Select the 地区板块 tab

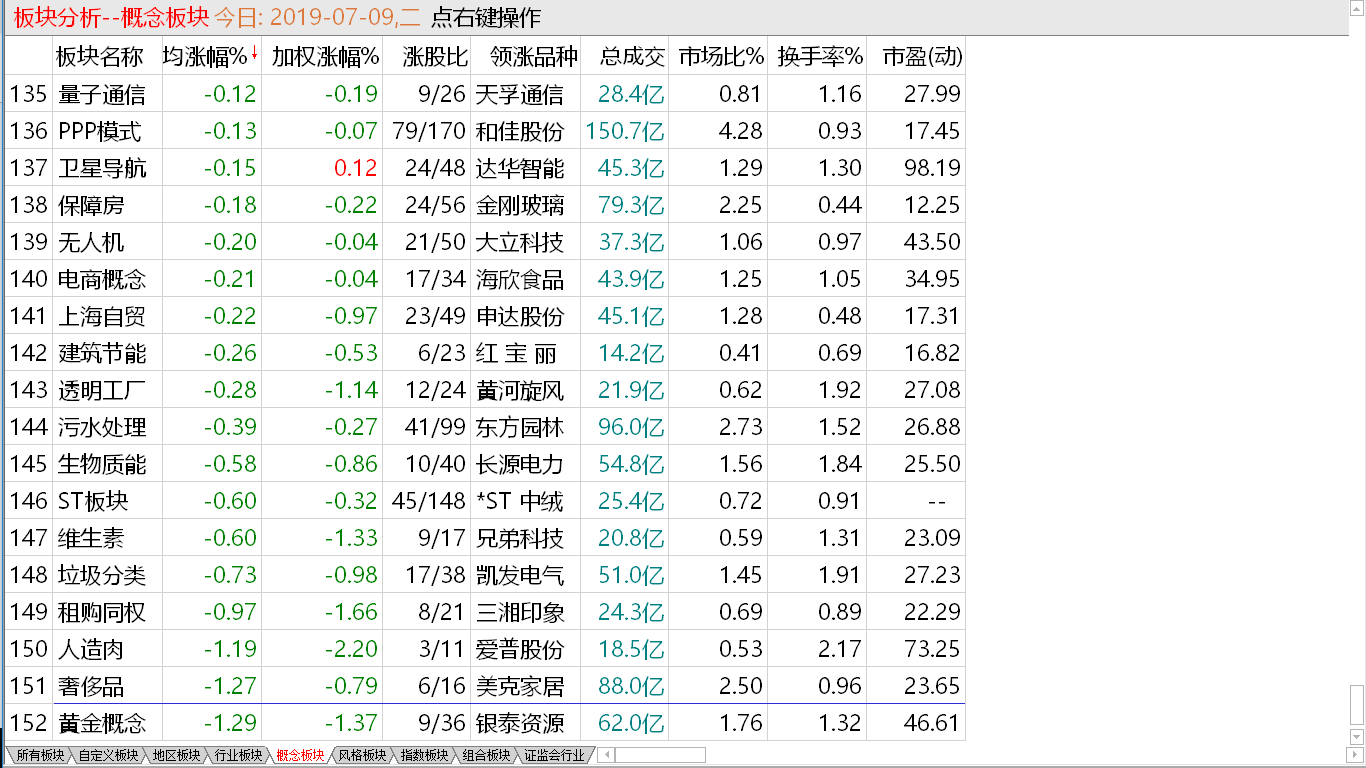[x=176, y=755]
